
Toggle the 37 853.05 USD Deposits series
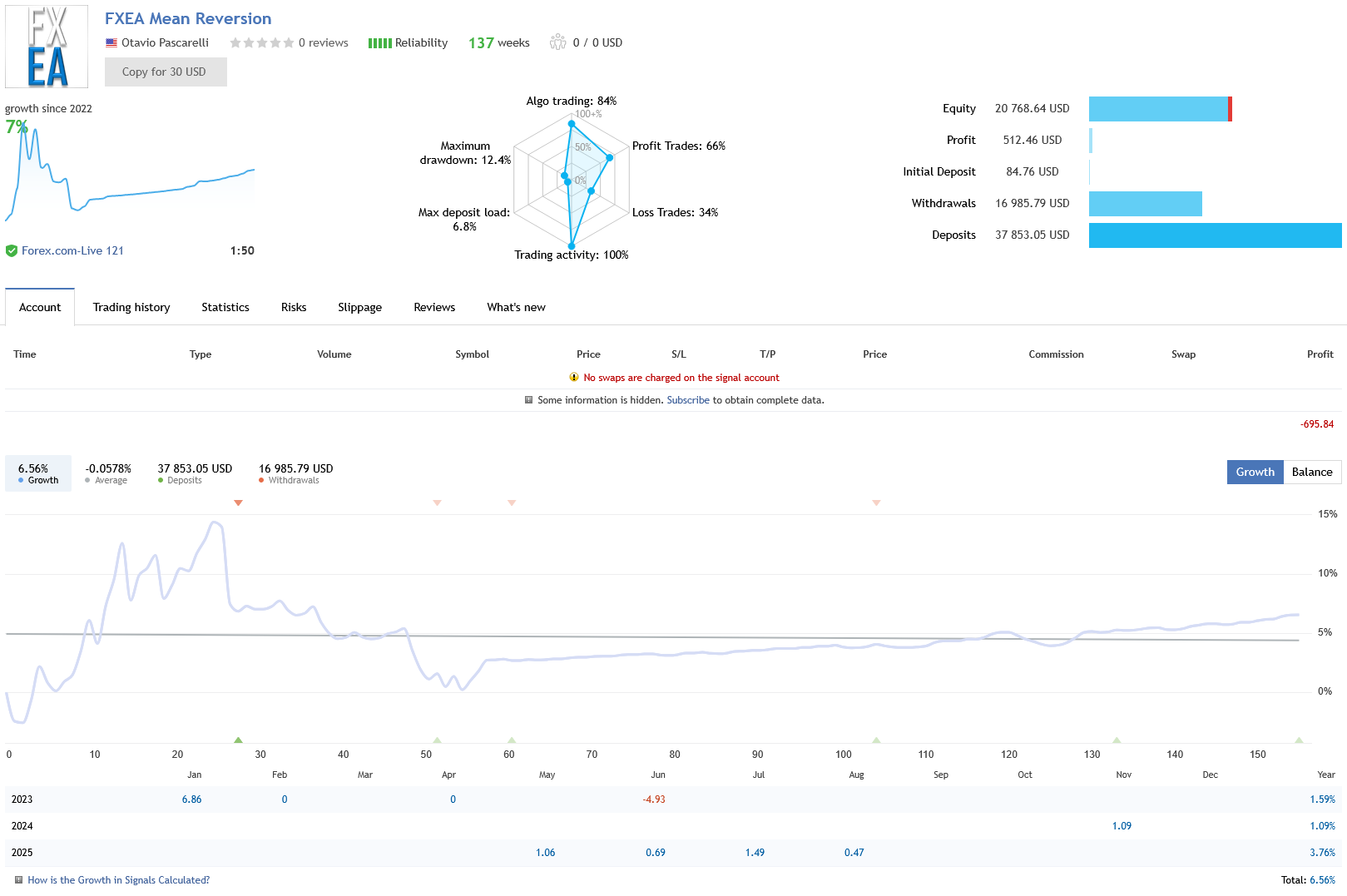(195, 473)
